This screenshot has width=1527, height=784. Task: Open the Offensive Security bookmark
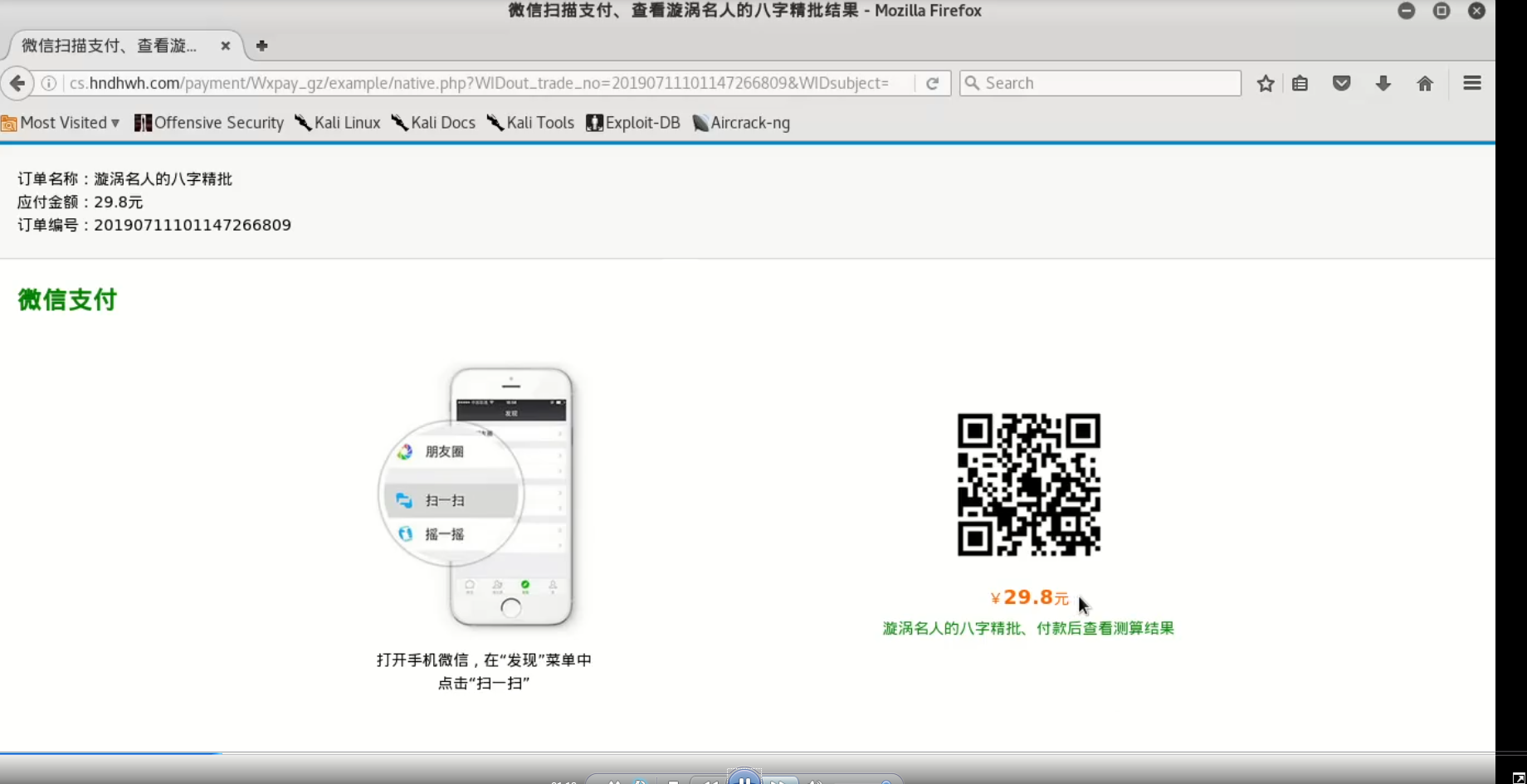tap(209, 123)
